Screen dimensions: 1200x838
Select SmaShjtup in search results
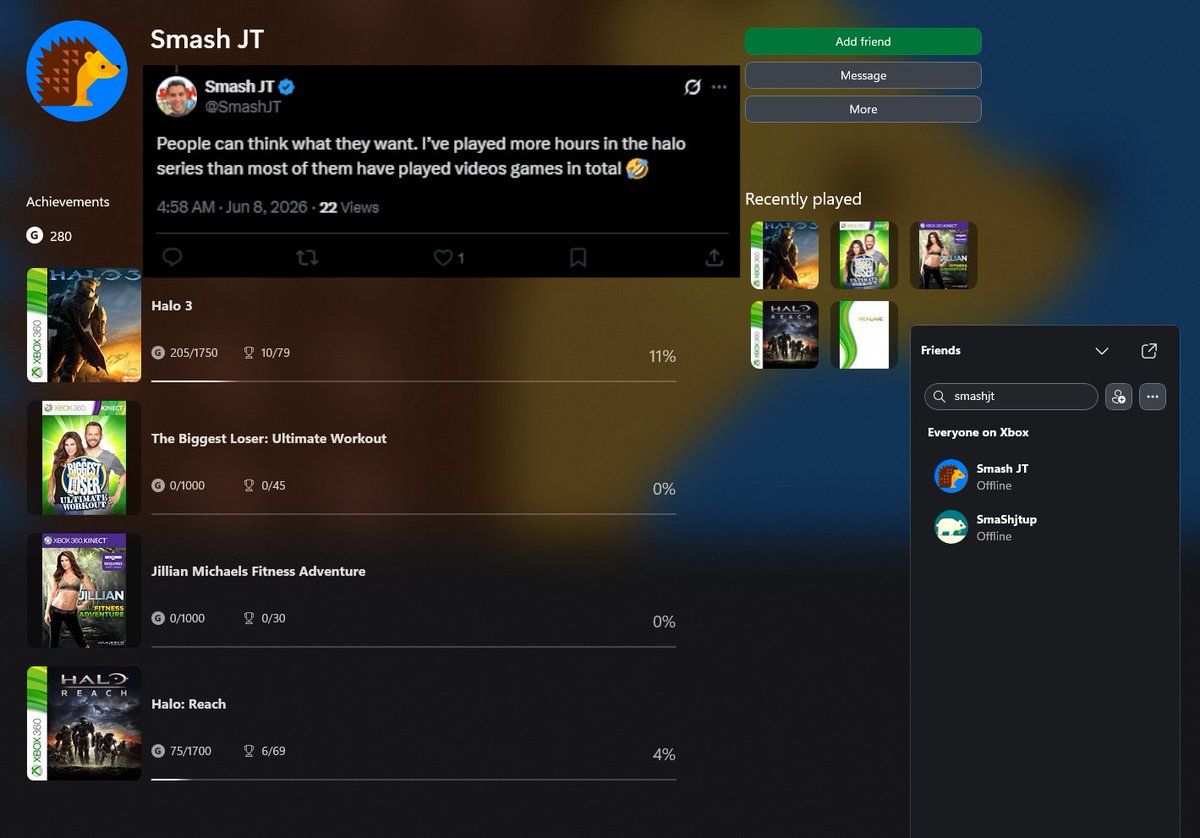pyautogui.click(x=1045, y=527)
